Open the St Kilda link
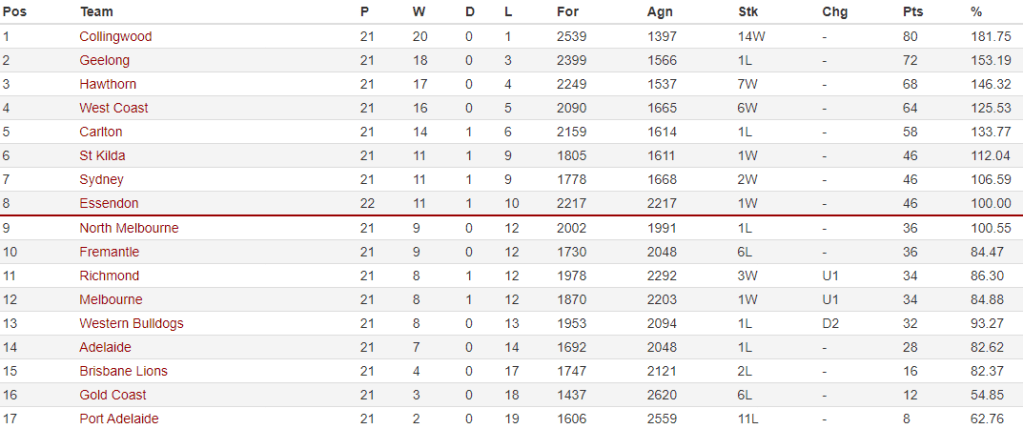This screenshot has width=1023, height=429. click(x=102, y=156)
